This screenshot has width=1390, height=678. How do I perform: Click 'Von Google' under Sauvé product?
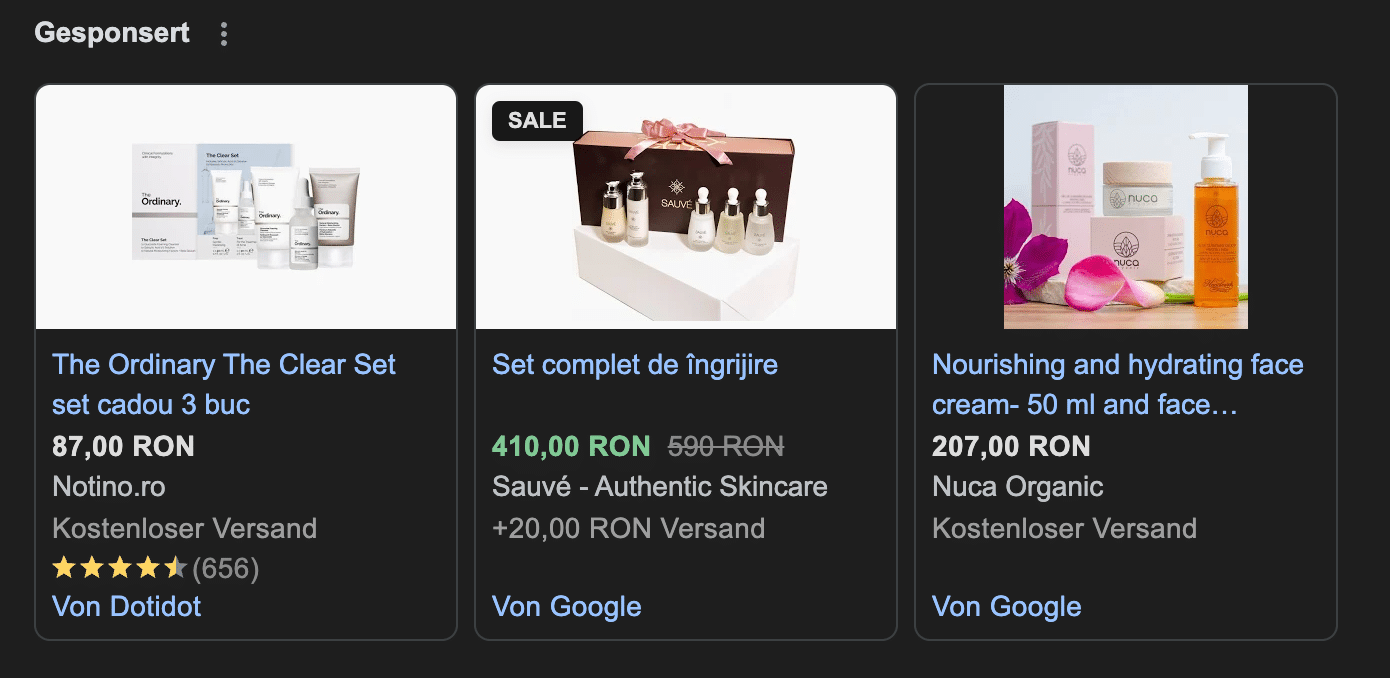[x=567, y=606]
